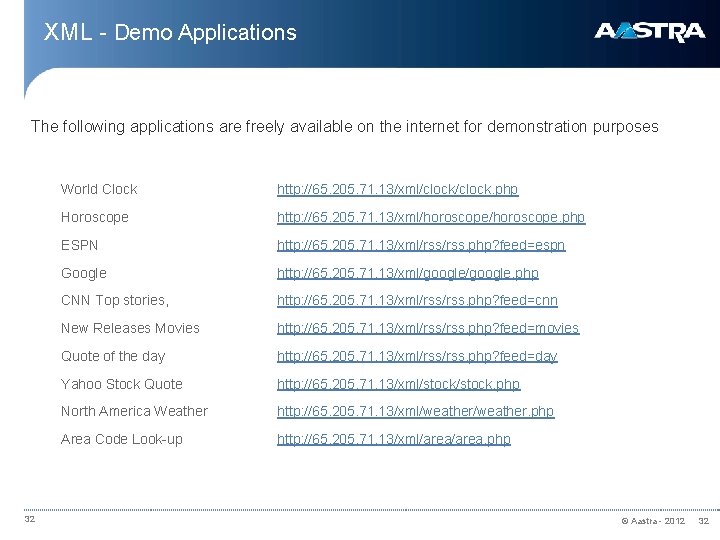Open the Google google.php link
This screenshot has height=540, width=720.
(x=408, y=273)
